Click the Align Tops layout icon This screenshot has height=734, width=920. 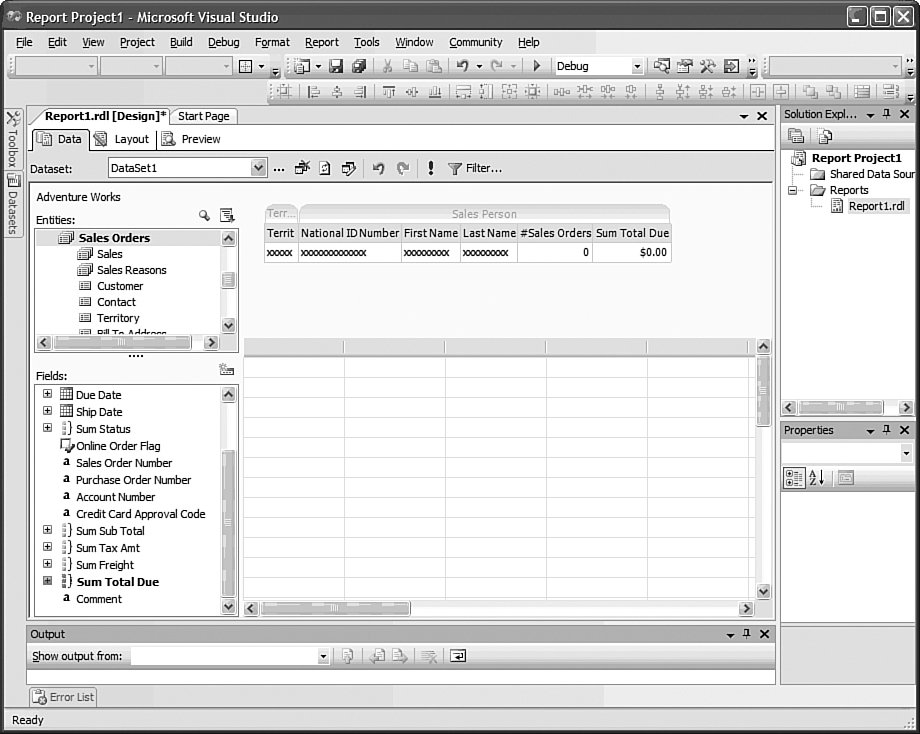tap(388, 92)
